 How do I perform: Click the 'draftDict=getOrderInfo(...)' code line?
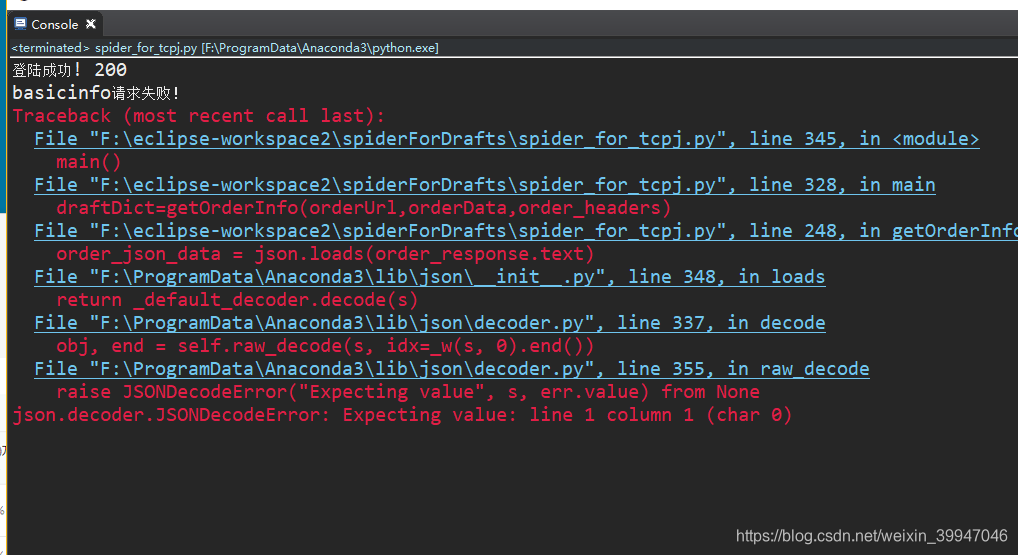[364, 208]
